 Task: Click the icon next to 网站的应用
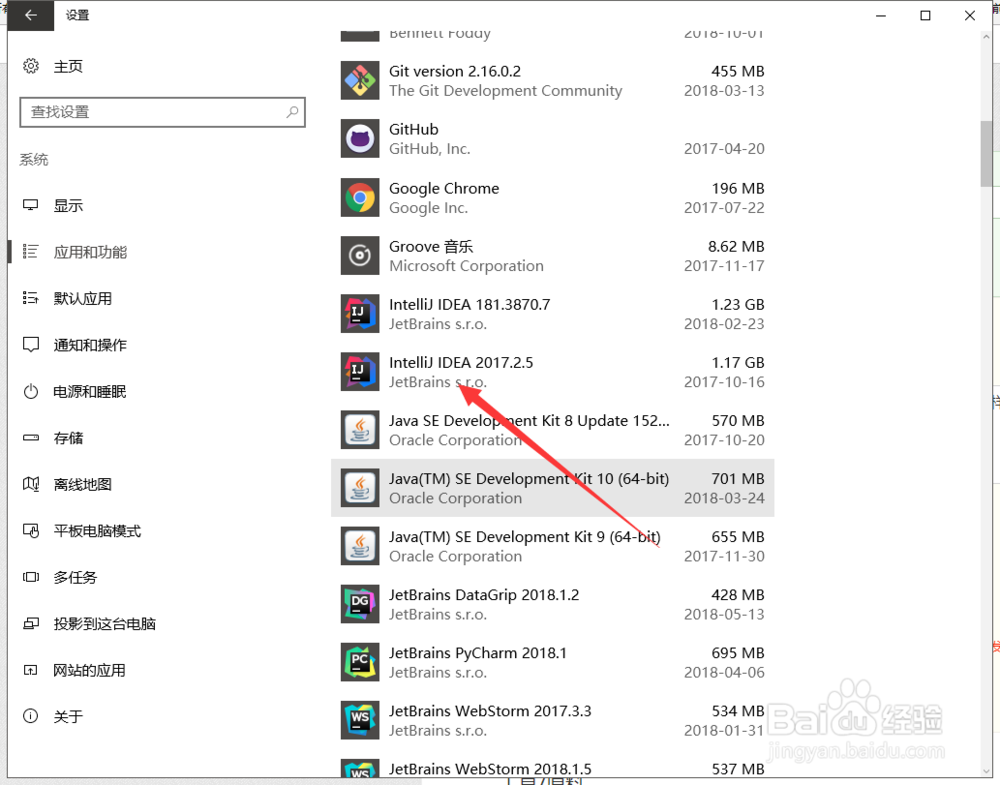tap(31, 670)
